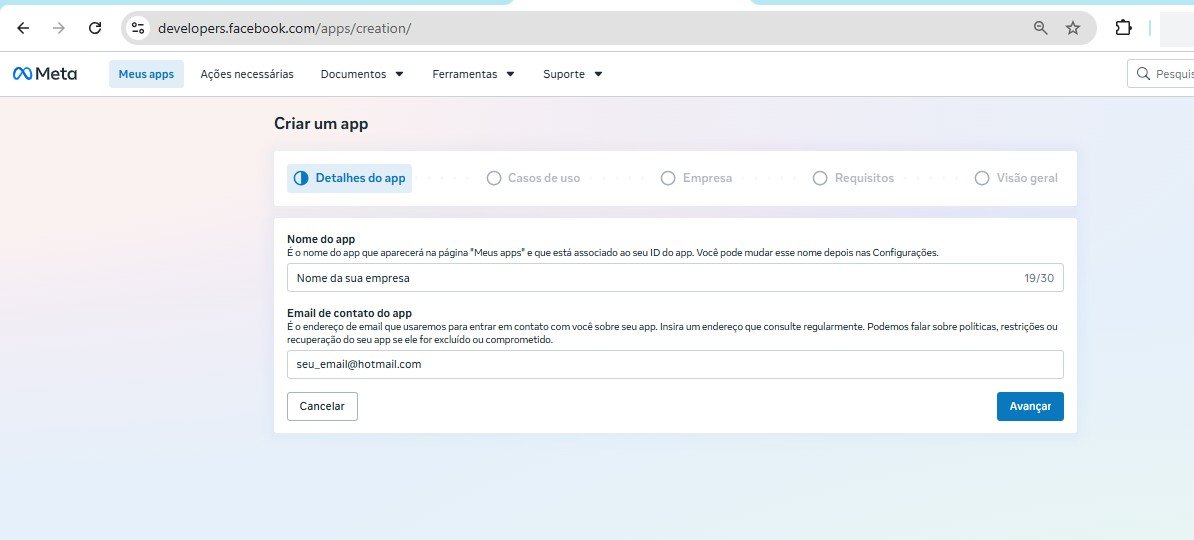Click the zoom magnifier icon in address bar
Screen dimensions: 1194x540
tap(1040, 28)
